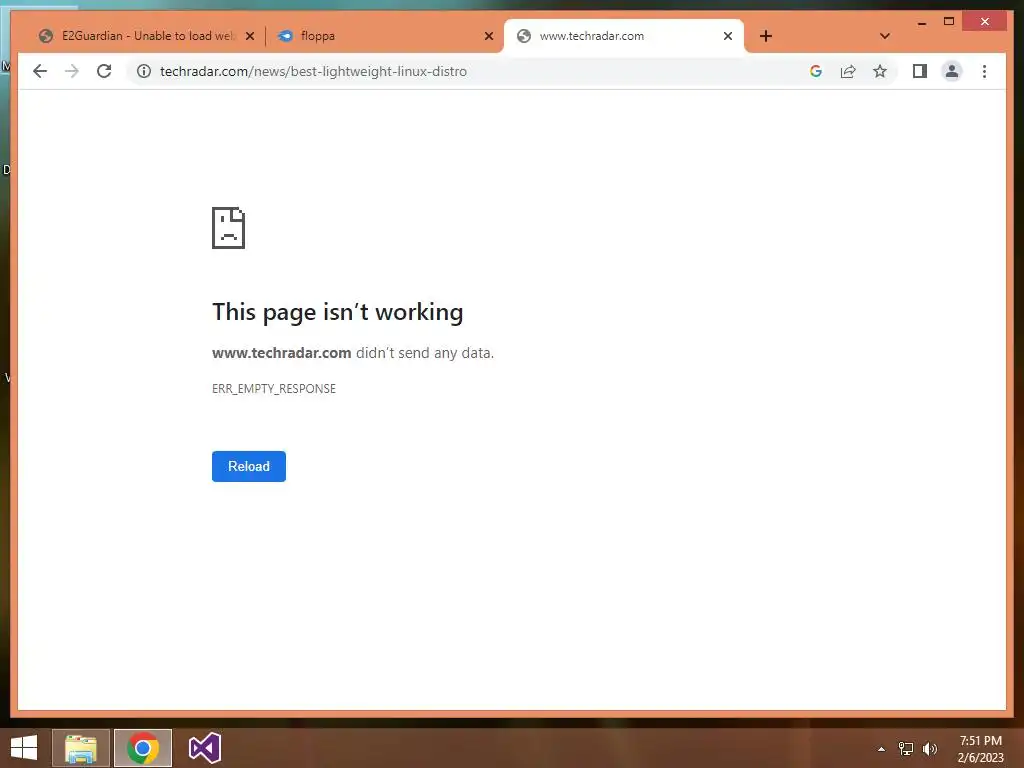Close the E2Guardian tab
1024x768 pixels.
[249, 36]
